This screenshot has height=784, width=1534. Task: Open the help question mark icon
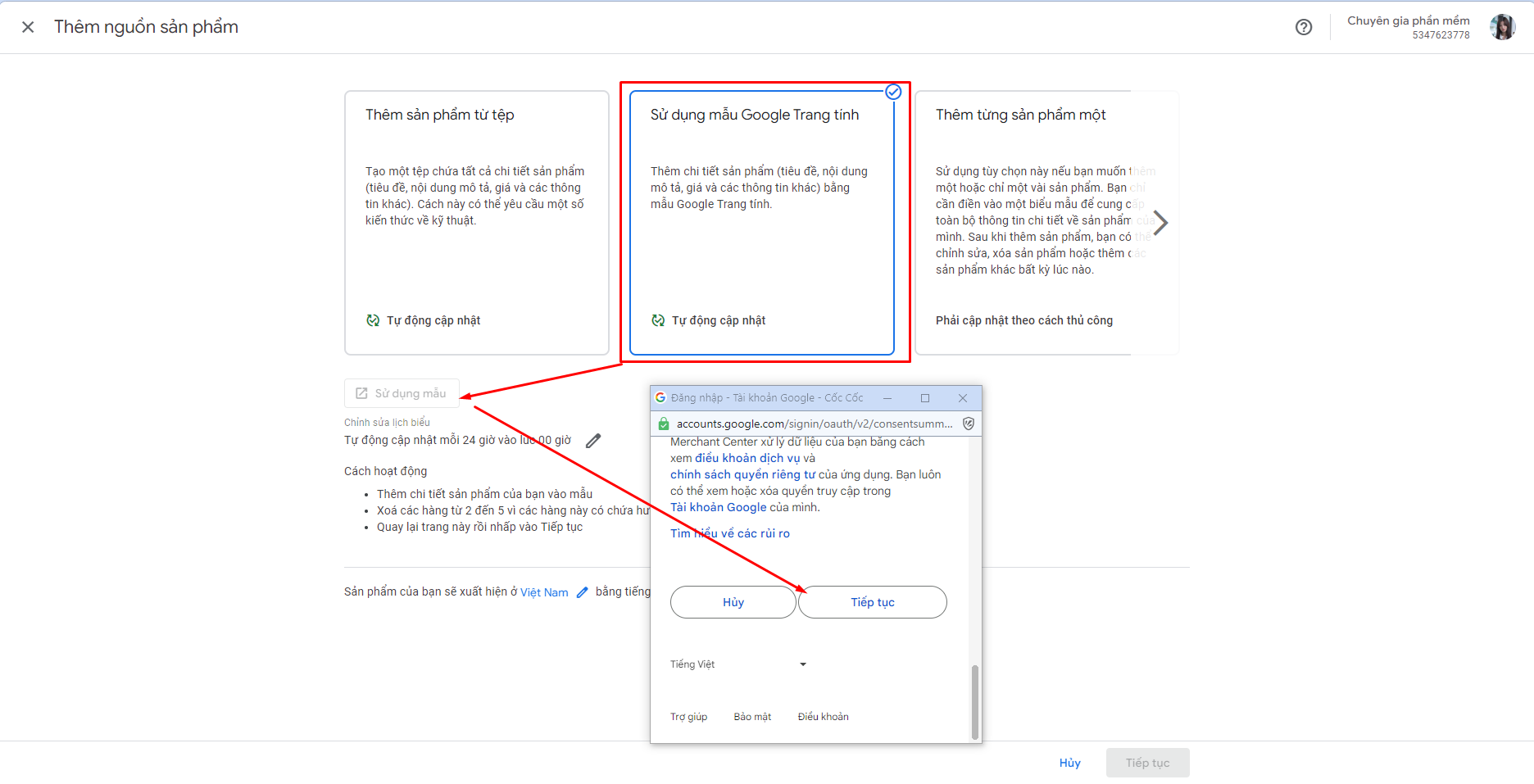pyautogui.click(x=1304, y=27)
